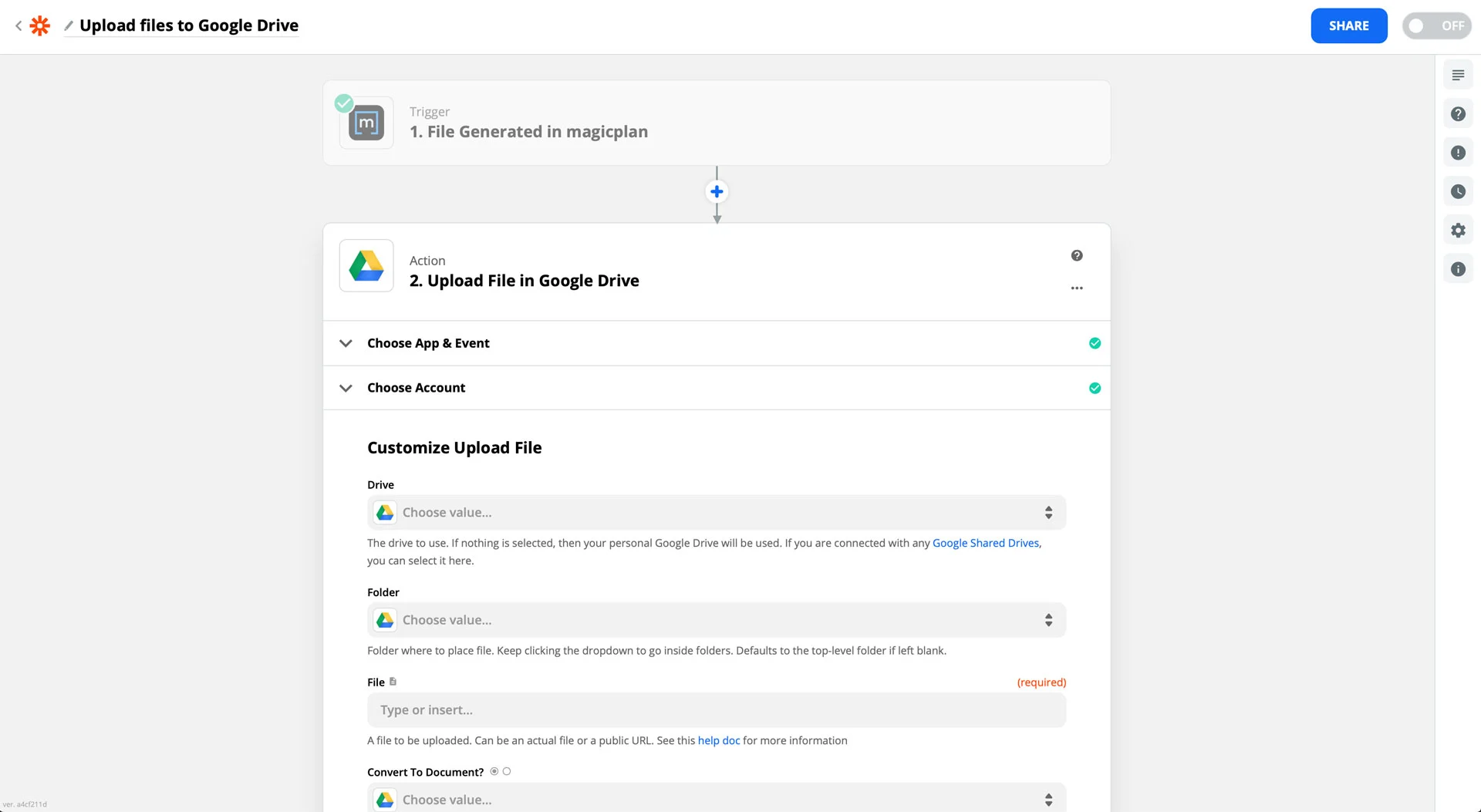The image size is (1481, 812).
Task: Open the help panel from the sidebar
Action: pyautogui.click(x=1458, y=113)
